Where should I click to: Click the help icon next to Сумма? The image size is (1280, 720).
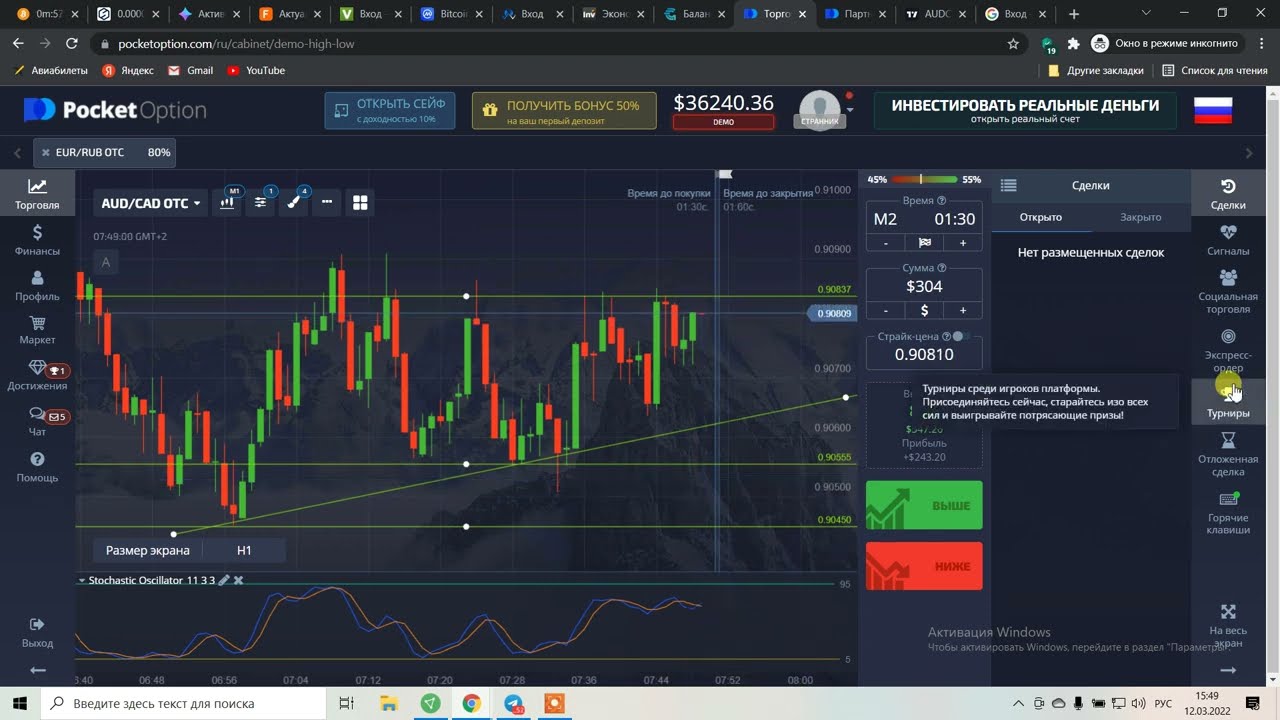(x=942, y=267)
